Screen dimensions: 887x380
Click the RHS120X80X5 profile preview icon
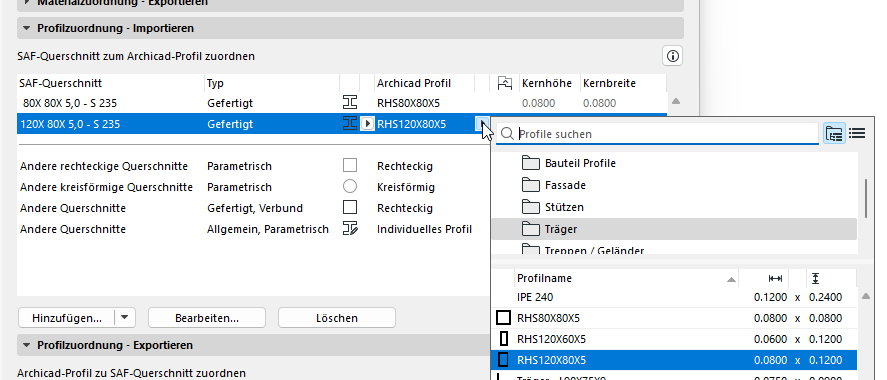[503, 360]
